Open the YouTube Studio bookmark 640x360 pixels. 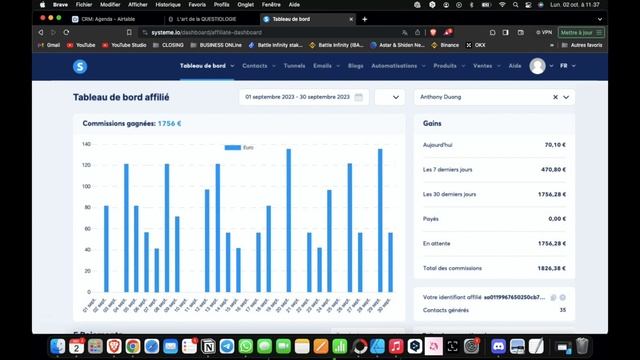(x=124, y=45)
